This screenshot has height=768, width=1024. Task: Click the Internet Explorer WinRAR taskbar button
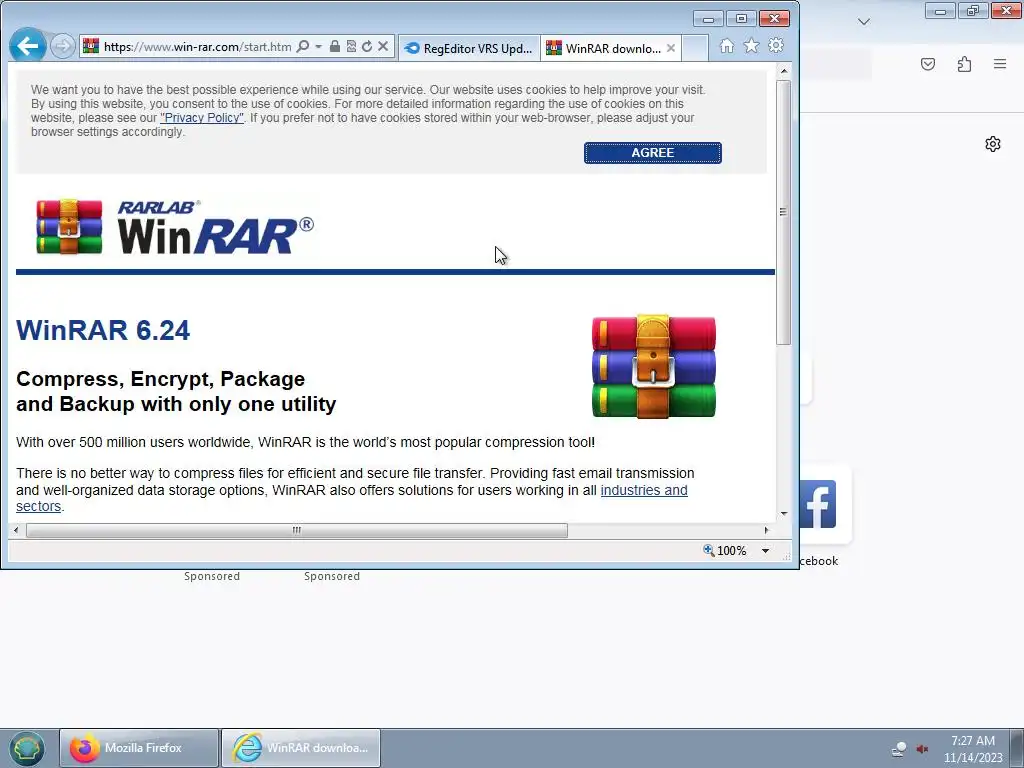(300, 748)
